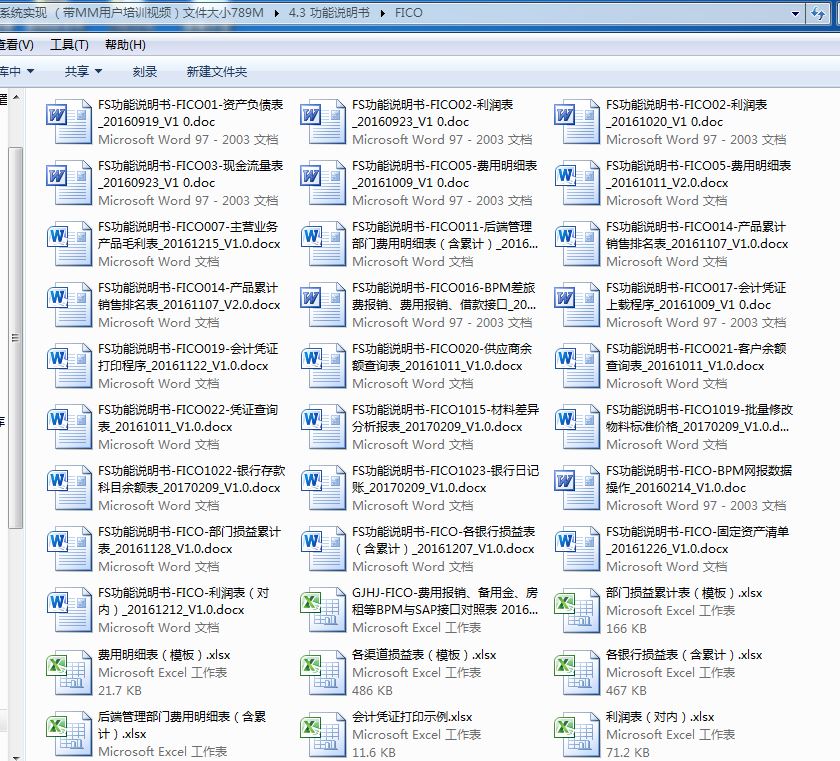Open the address bar history dropdown arrow
The height and width of the screenshot is (761, 840).
pyautogui.click(x=796, y=13)
